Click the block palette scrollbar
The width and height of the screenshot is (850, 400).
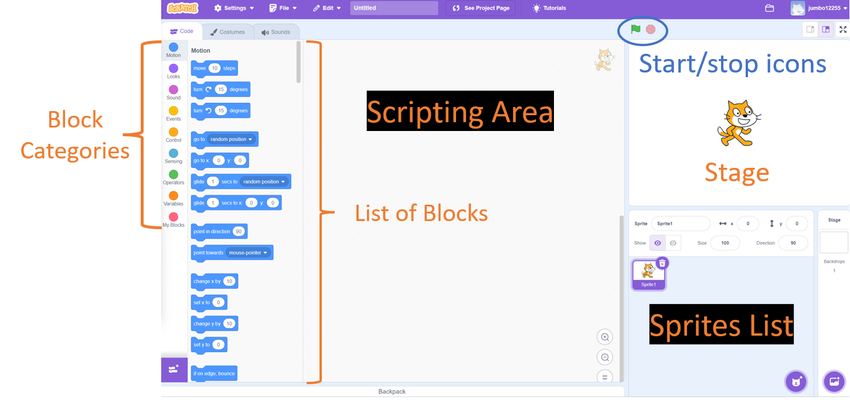(299, 62)
